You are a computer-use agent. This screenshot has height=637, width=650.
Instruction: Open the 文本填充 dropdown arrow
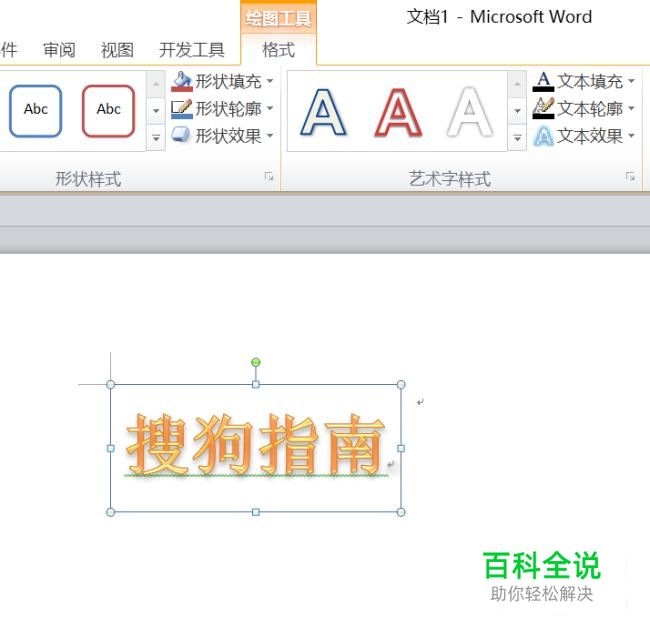631,81
